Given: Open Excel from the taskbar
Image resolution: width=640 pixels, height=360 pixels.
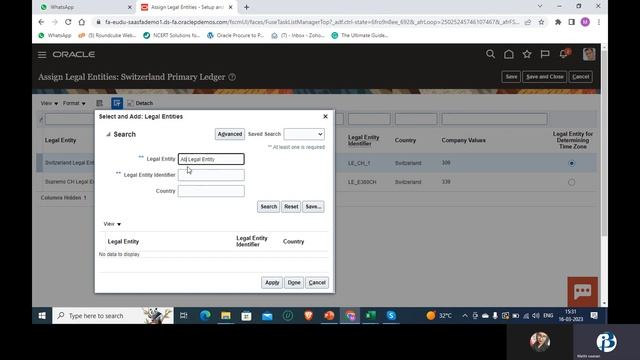Looking at the screenshot, I should click(370, 316).
